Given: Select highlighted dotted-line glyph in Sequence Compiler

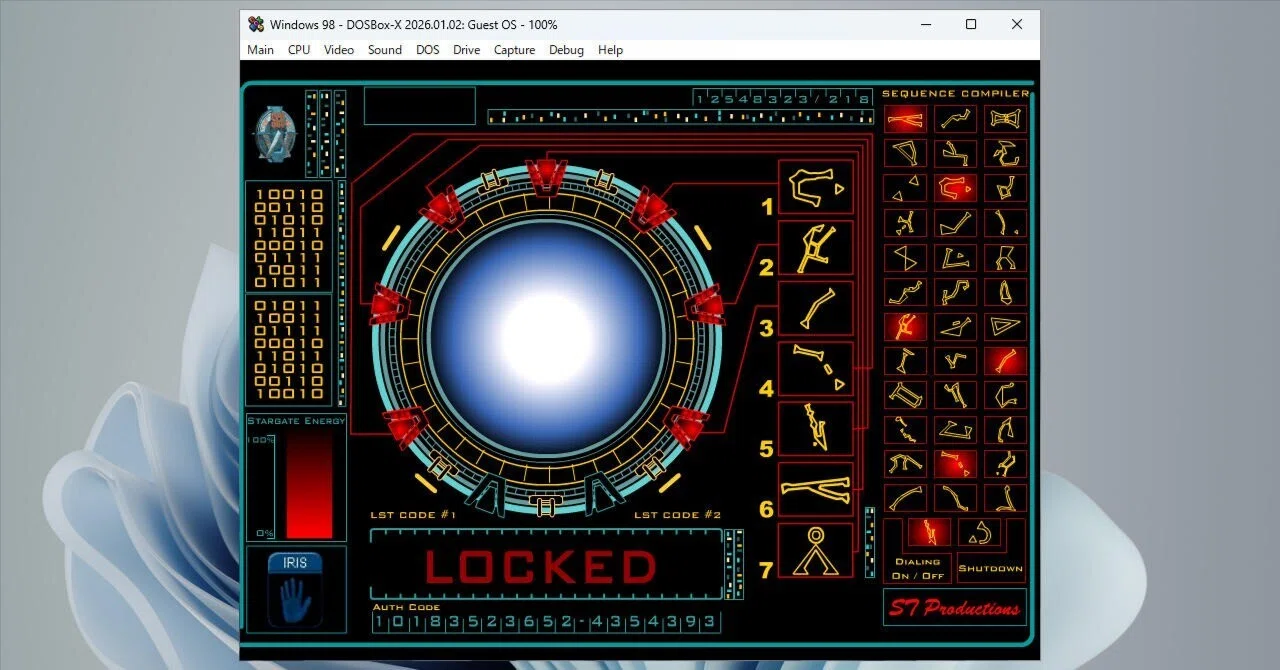Looking at the screenshot, I should tap(955, 463).
